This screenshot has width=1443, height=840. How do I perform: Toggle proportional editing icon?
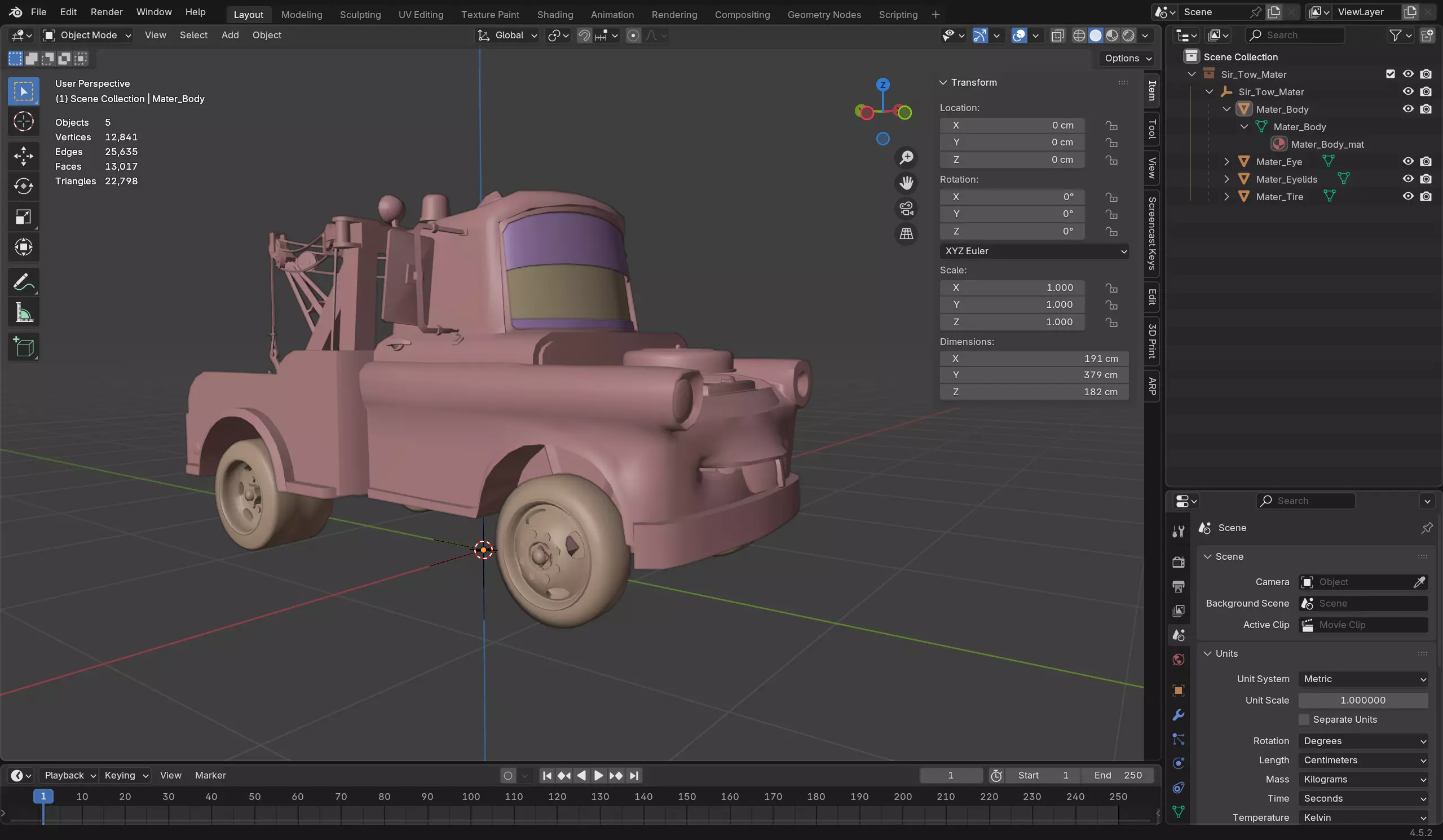pyautogui.click(x=633, y=36)
